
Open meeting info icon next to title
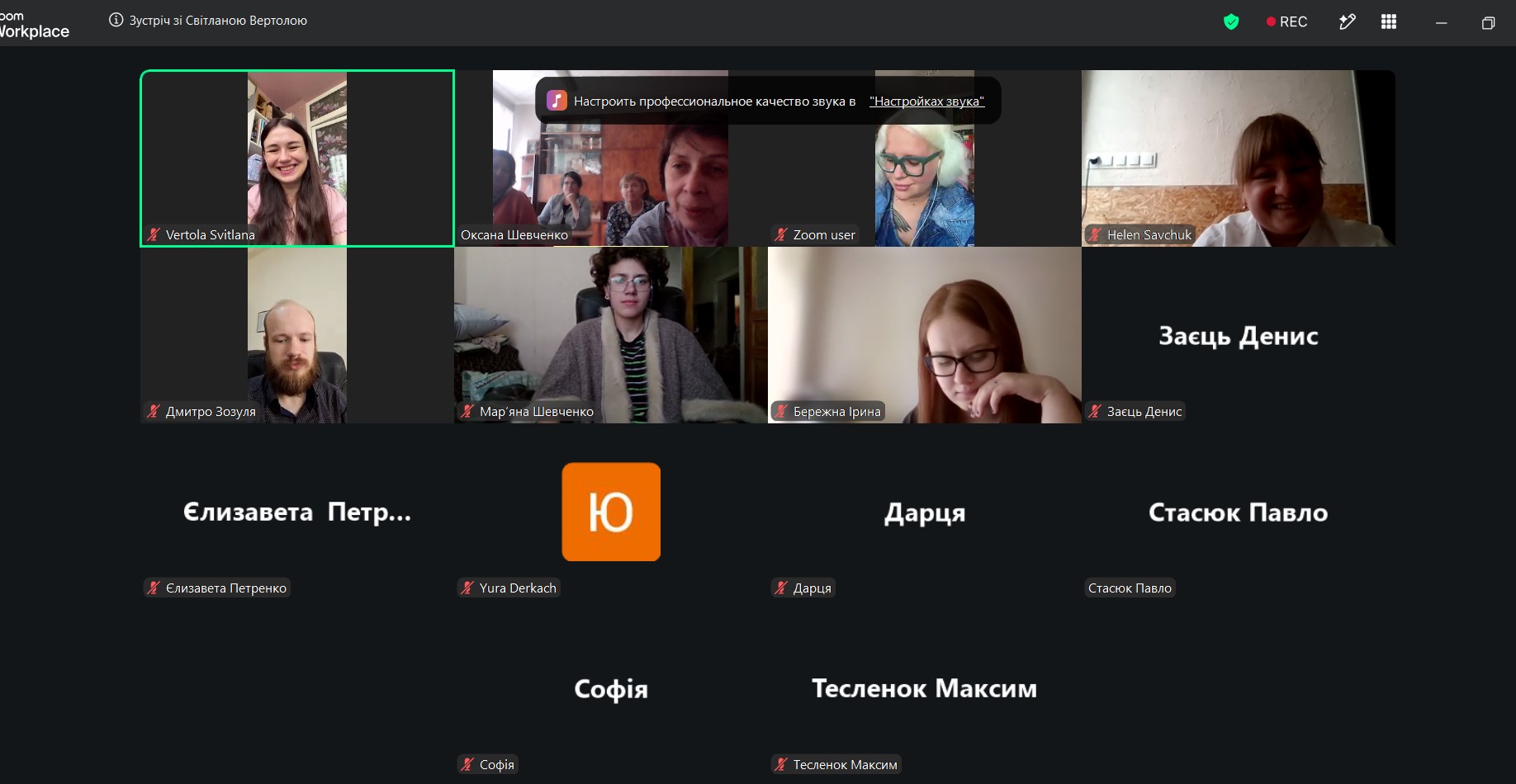(x=116, y=20)
